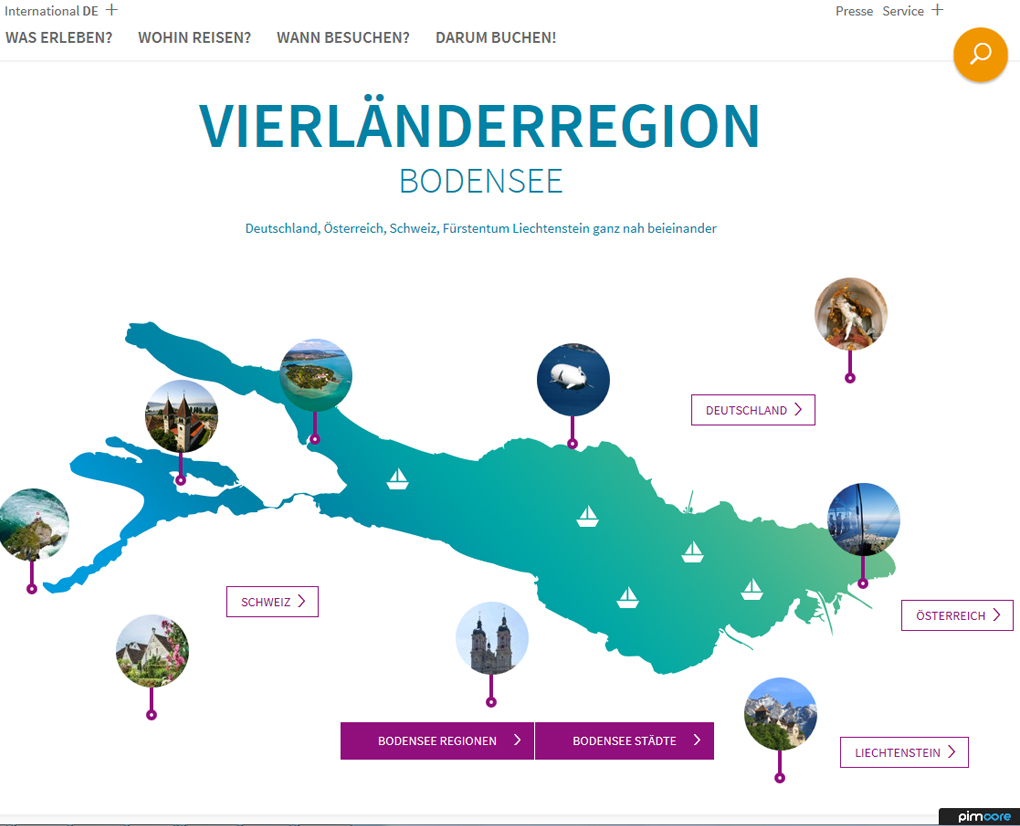
Task: Click the mountain castle photo near Liechtenstein
Action: coord(780,714)
